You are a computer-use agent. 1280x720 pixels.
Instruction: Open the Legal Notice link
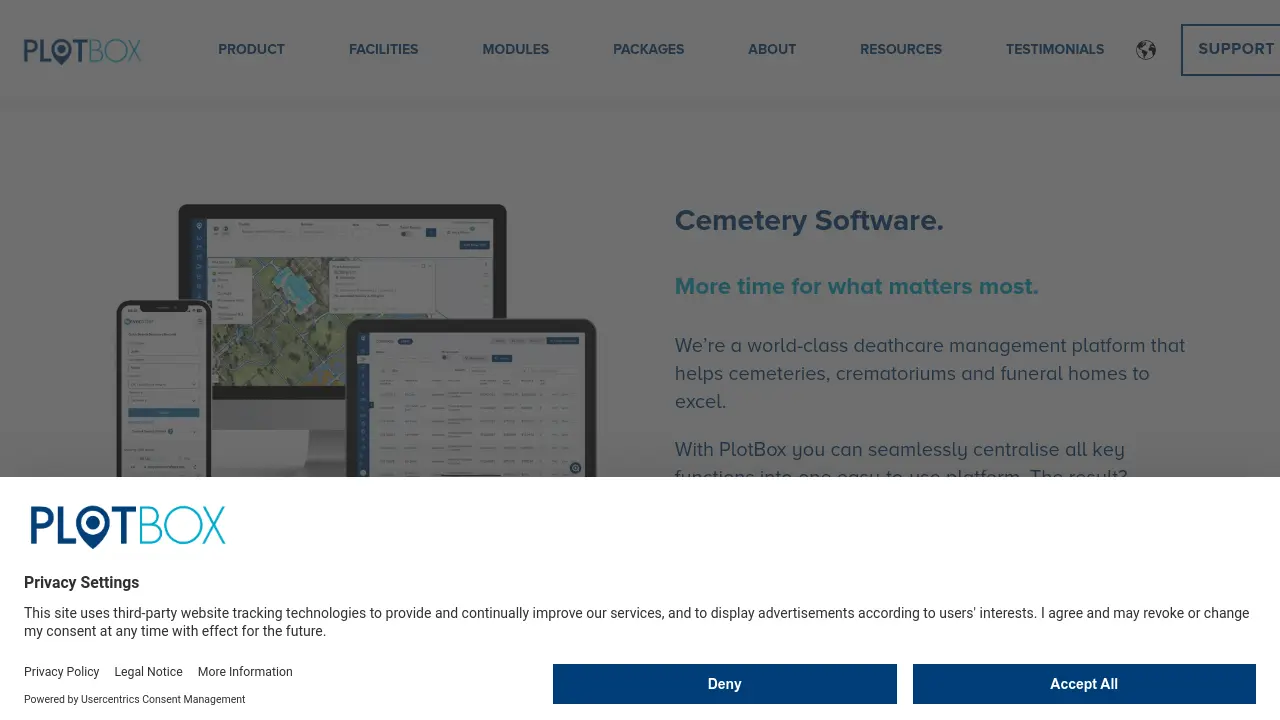click(x=148, y=671)
